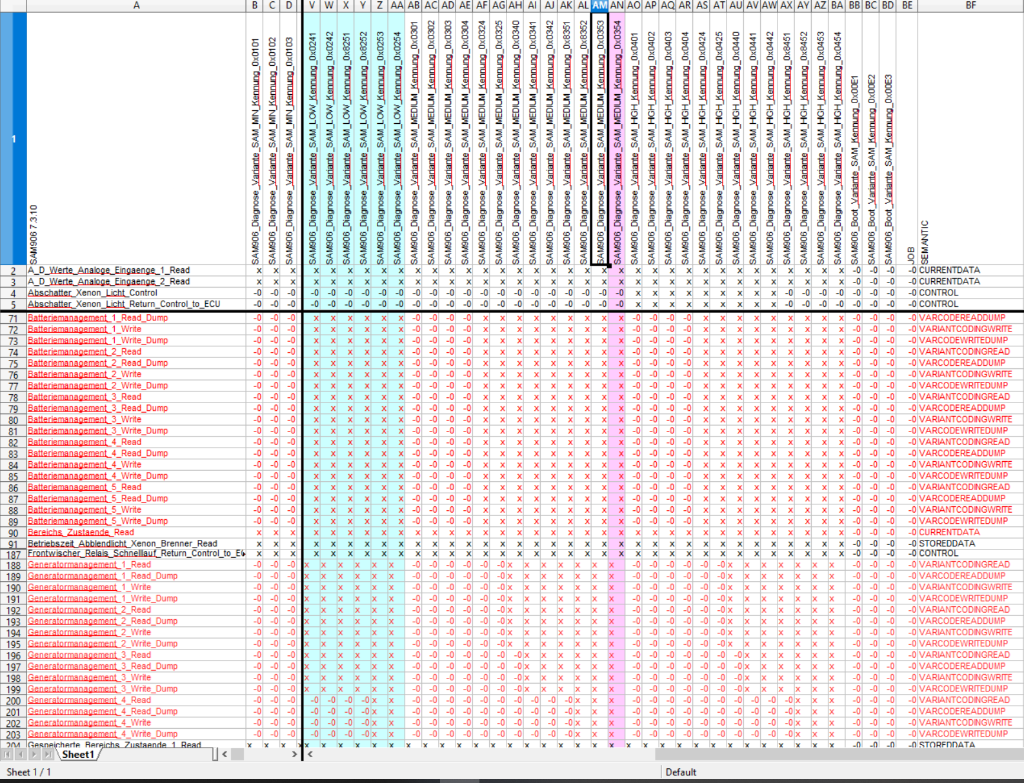Switch to the Sheet1 tab
The image size is (1024, 783).
(77, 755)
